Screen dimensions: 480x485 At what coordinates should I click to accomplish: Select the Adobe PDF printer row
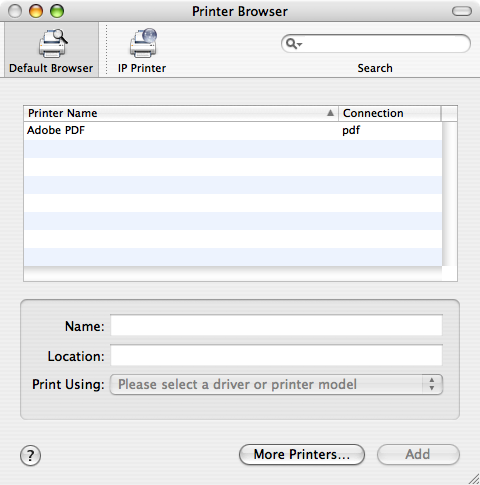[x=233, y=130]
